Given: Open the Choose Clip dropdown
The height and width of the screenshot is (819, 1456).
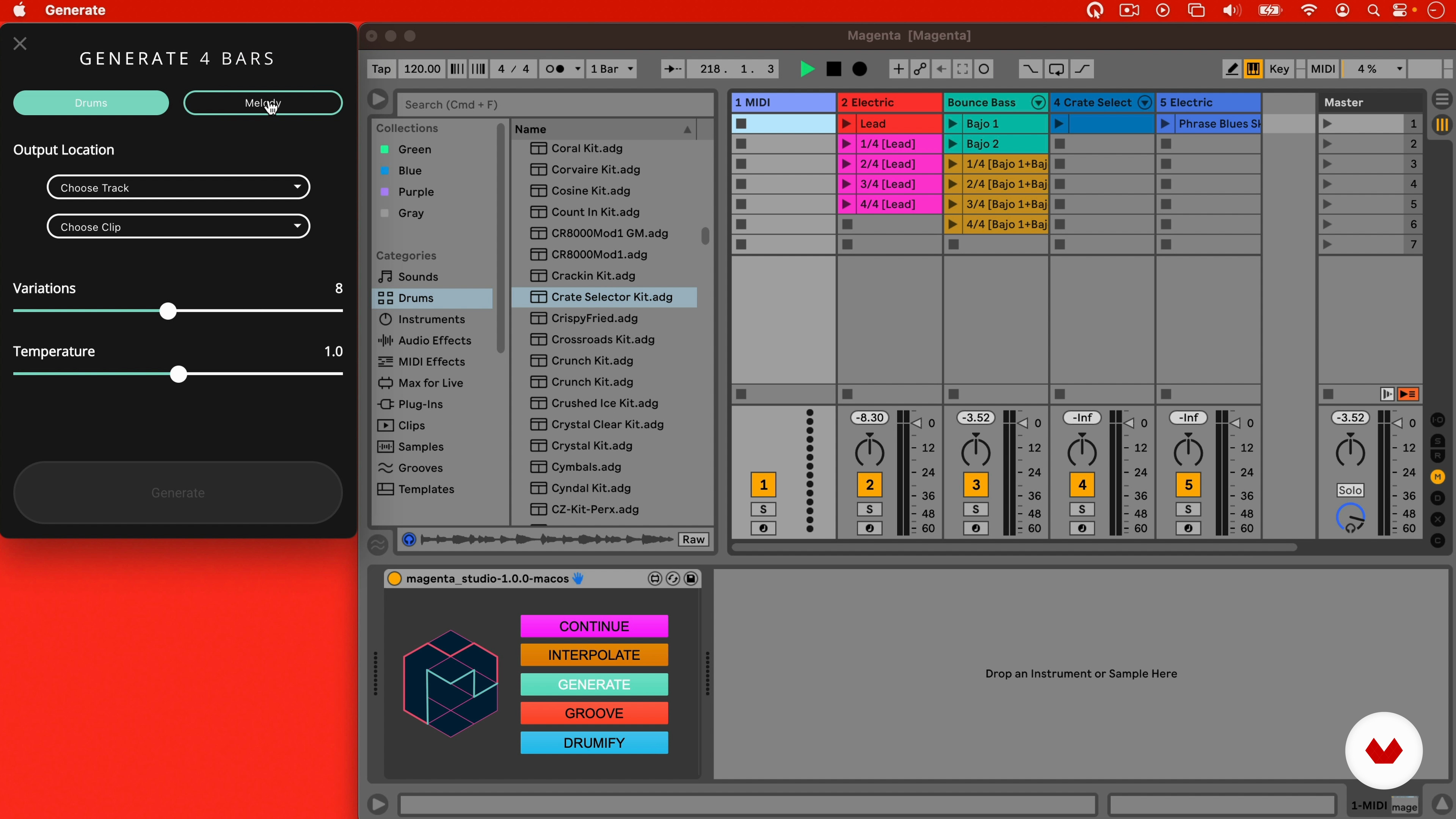Looking at the screenshot, I should click(178, 226).
